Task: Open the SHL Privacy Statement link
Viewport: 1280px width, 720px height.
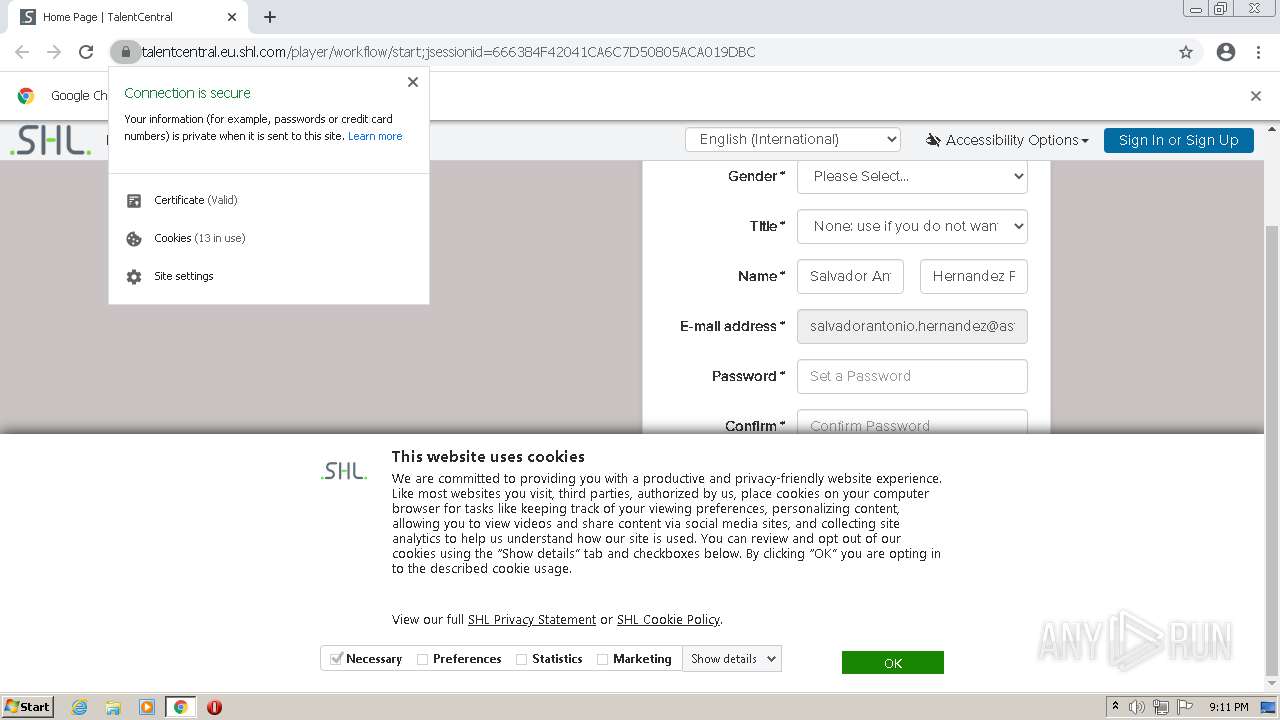Action: [x=532, y=620]
